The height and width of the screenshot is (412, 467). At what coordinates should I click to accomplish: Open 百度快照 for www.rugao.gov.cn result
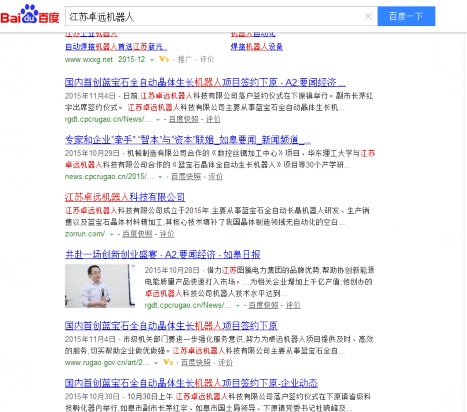(x=196, y=362)
